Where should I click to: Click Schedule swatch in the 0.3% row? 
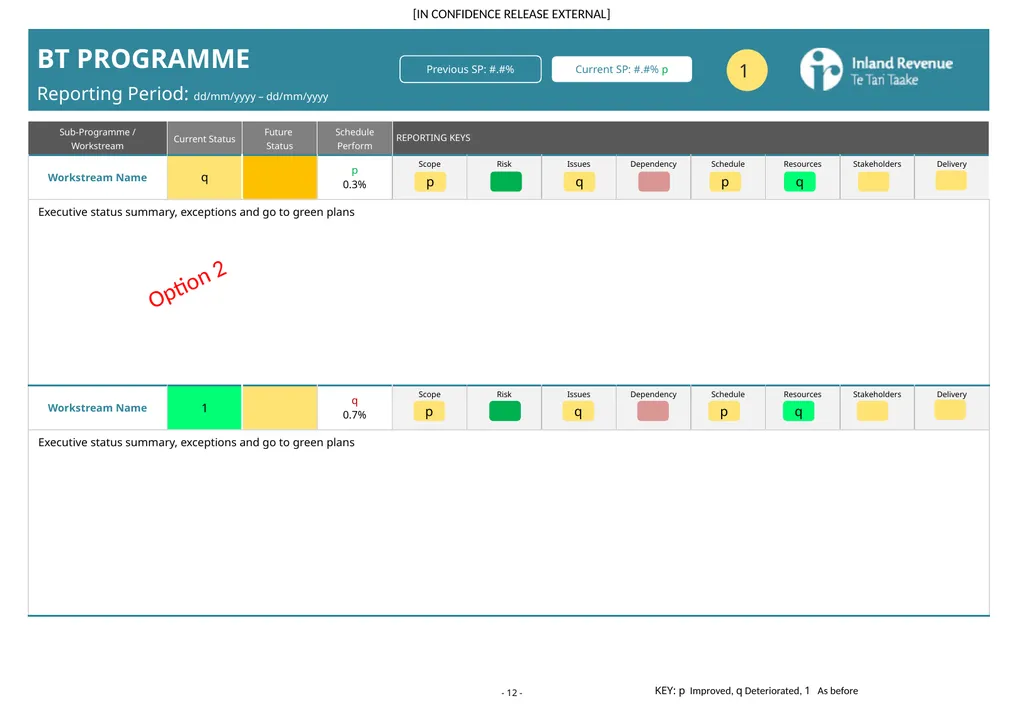pos(725,182)
